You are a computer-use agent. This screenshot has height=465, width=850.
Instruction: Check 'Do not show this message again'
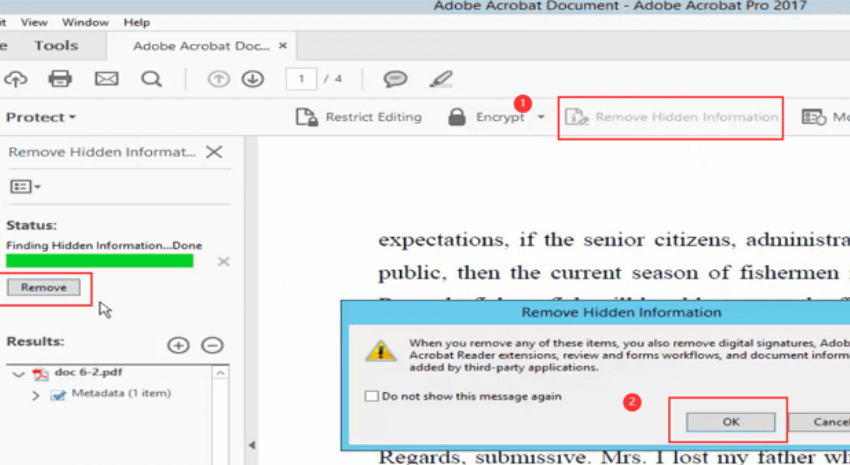point(371,396)
